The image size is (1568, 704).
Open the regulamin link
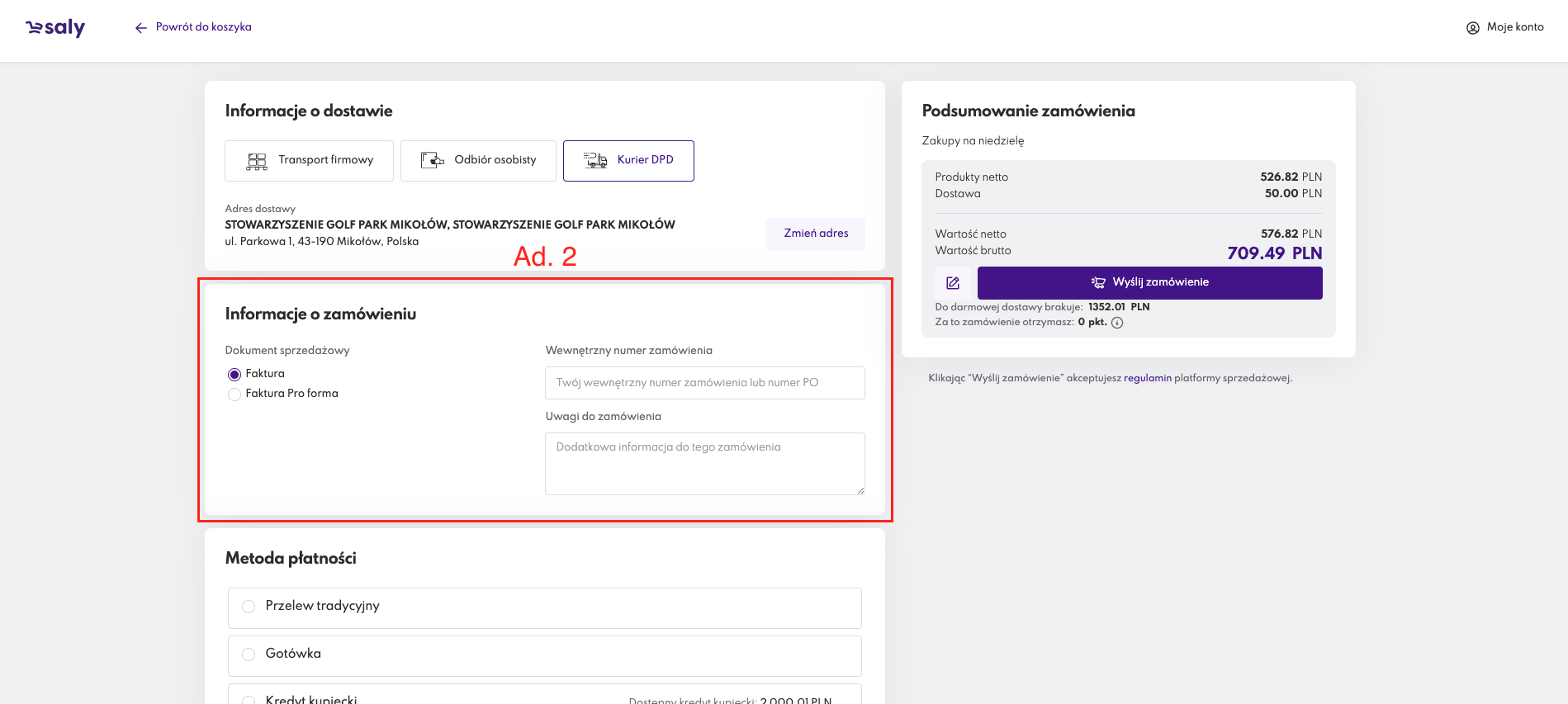tap(1147, 378)
